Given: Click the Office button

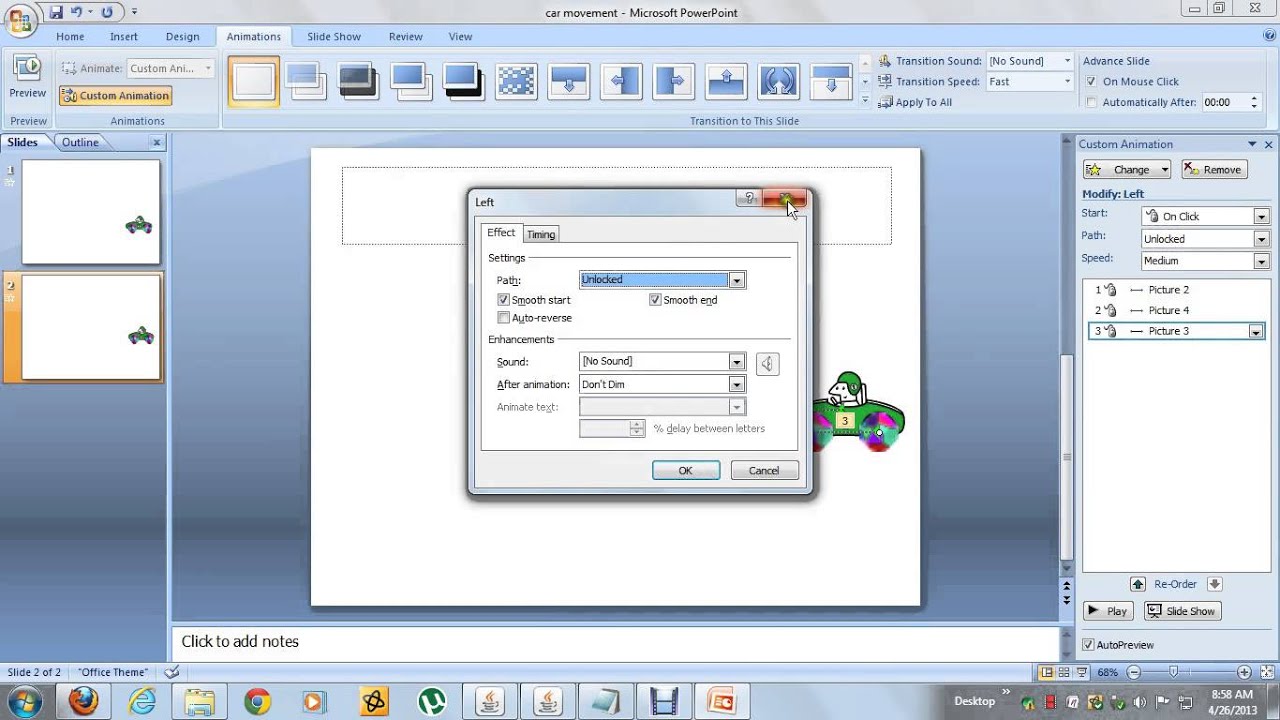Looking at the screenshot, I should [20, 20].
